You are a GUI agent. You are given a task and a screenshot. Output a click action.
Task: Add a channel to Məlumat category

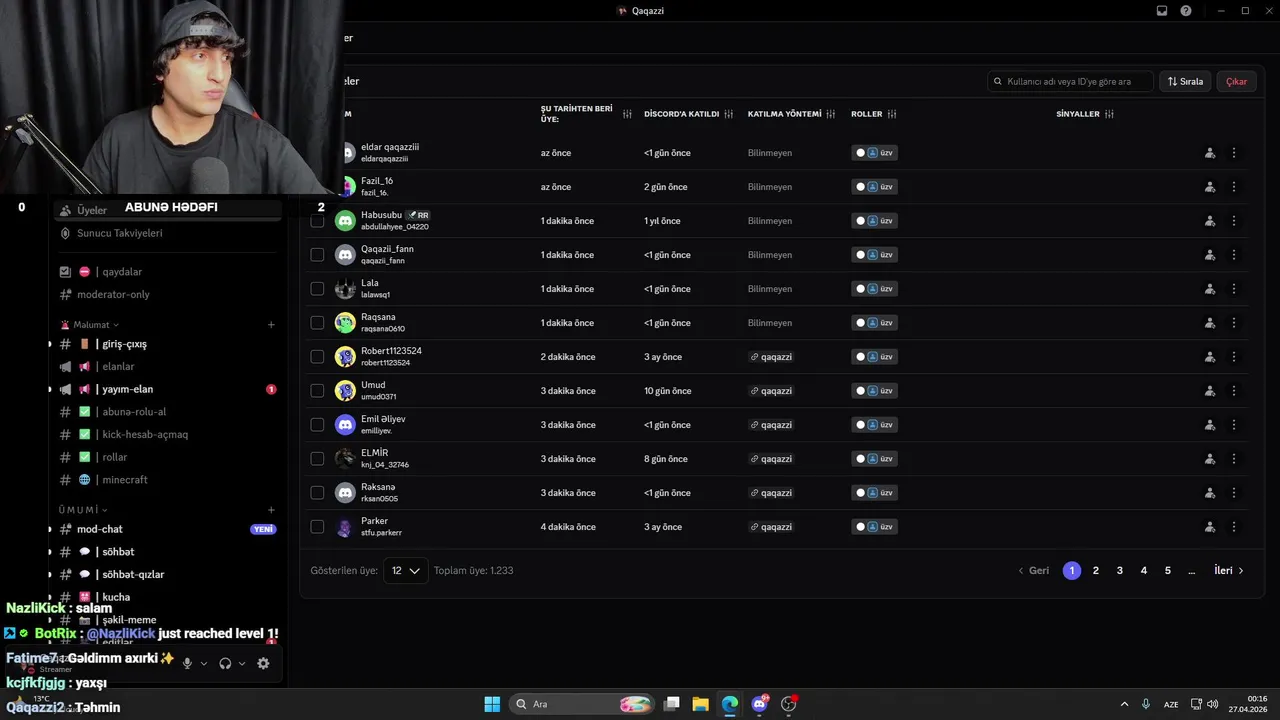click(271, 325)
